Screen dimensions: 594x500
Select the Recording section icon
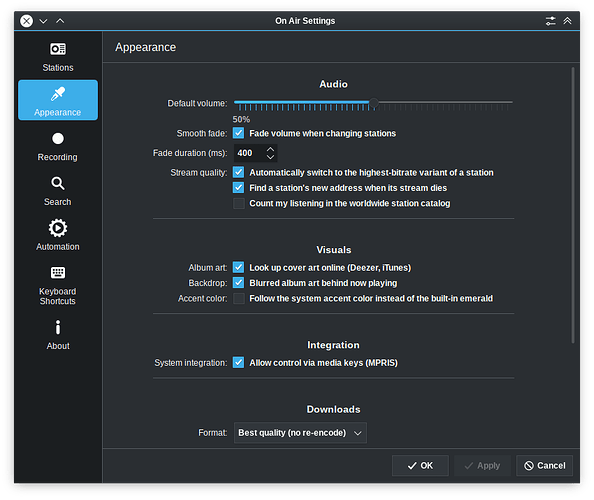point(58,139)
